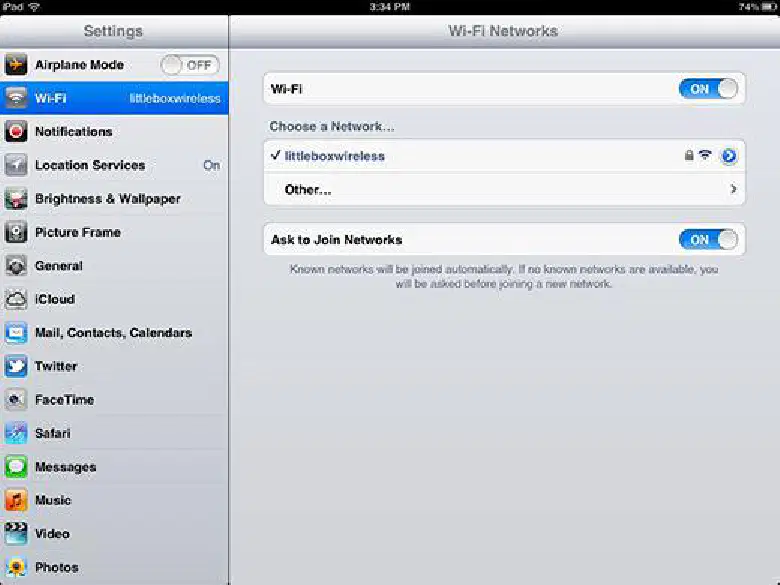Tap the General gear icon

[x=15, y=266]
